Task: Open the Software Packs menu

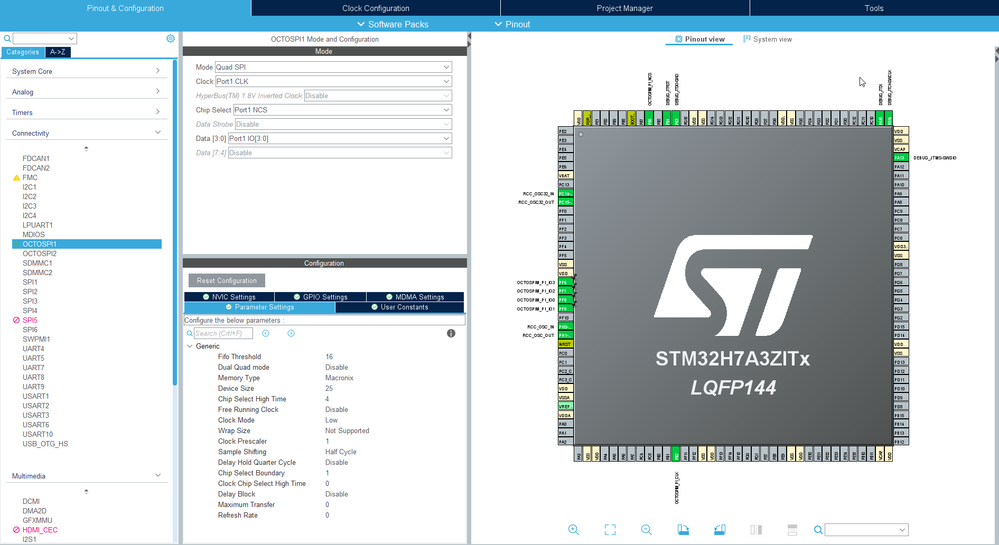Action: (397, 24)
